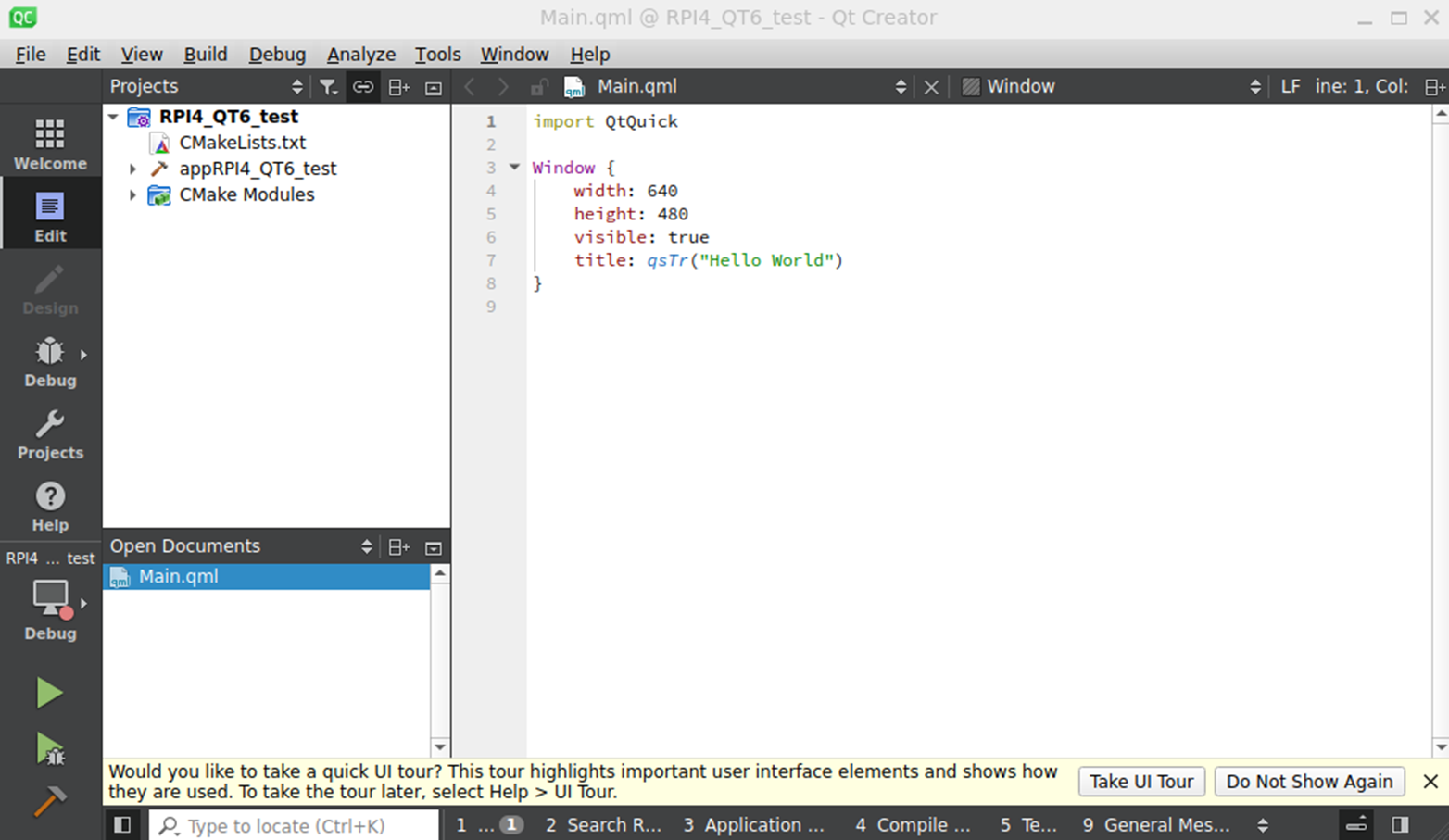This screenshot has height=840, width=1449.
Task: Open the kit selector monitor icon
Action: pos(50,599)
